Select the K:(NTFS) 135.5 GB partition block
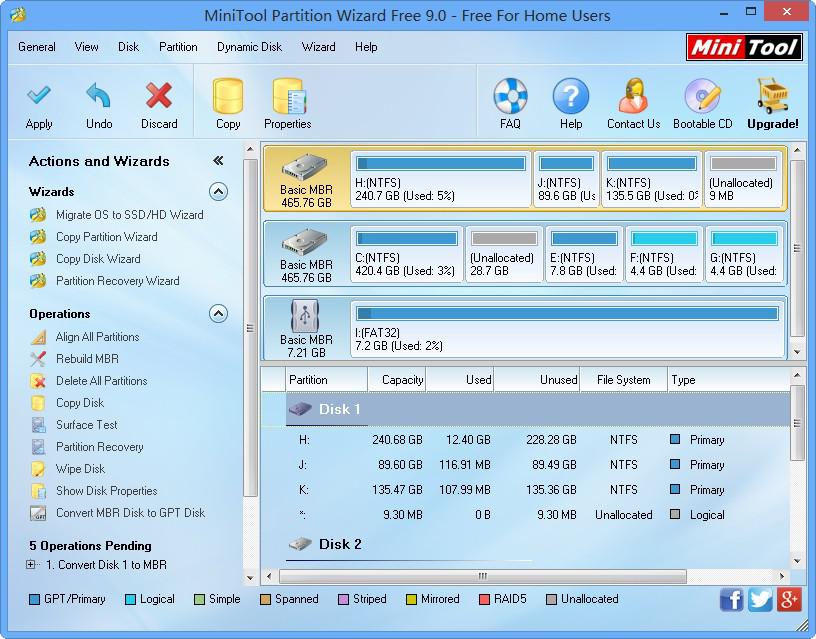816x639 pixels. (652, 179)
